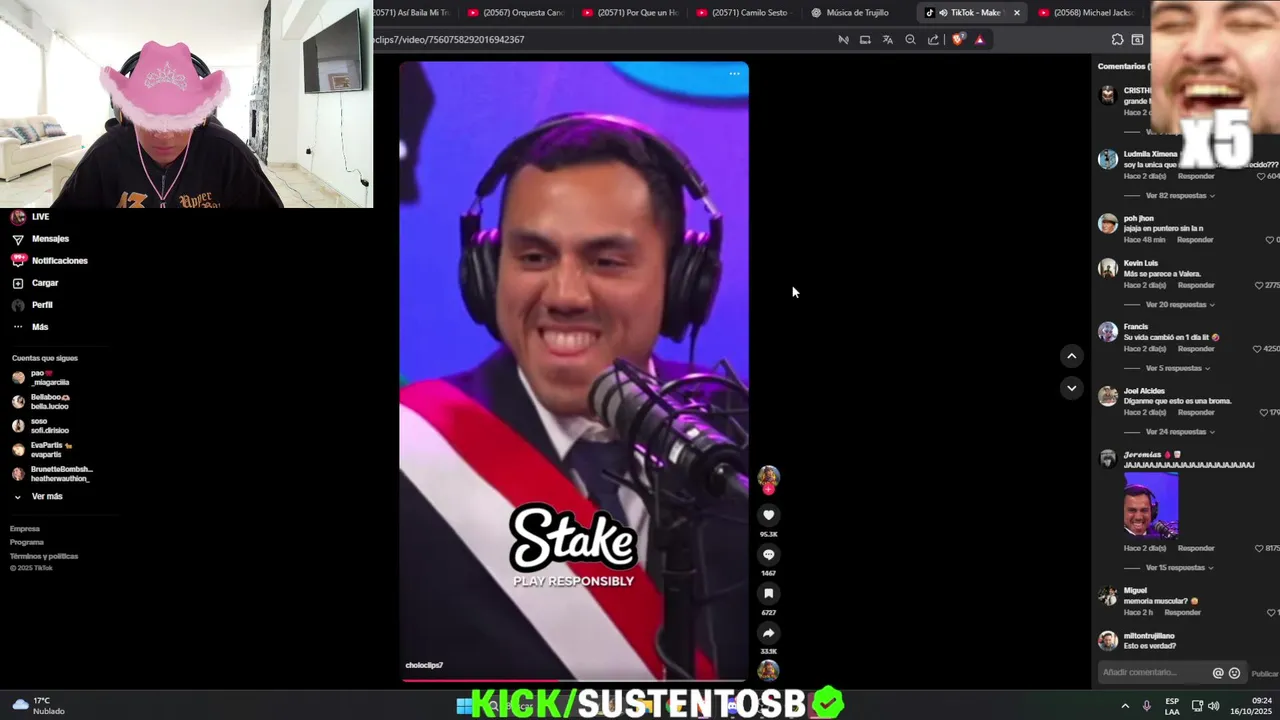Image resolution: width=1280 pixels, height=720 pixels.
Task: Open image in Jeremías's comment
Action: [x=1151, y=505]
